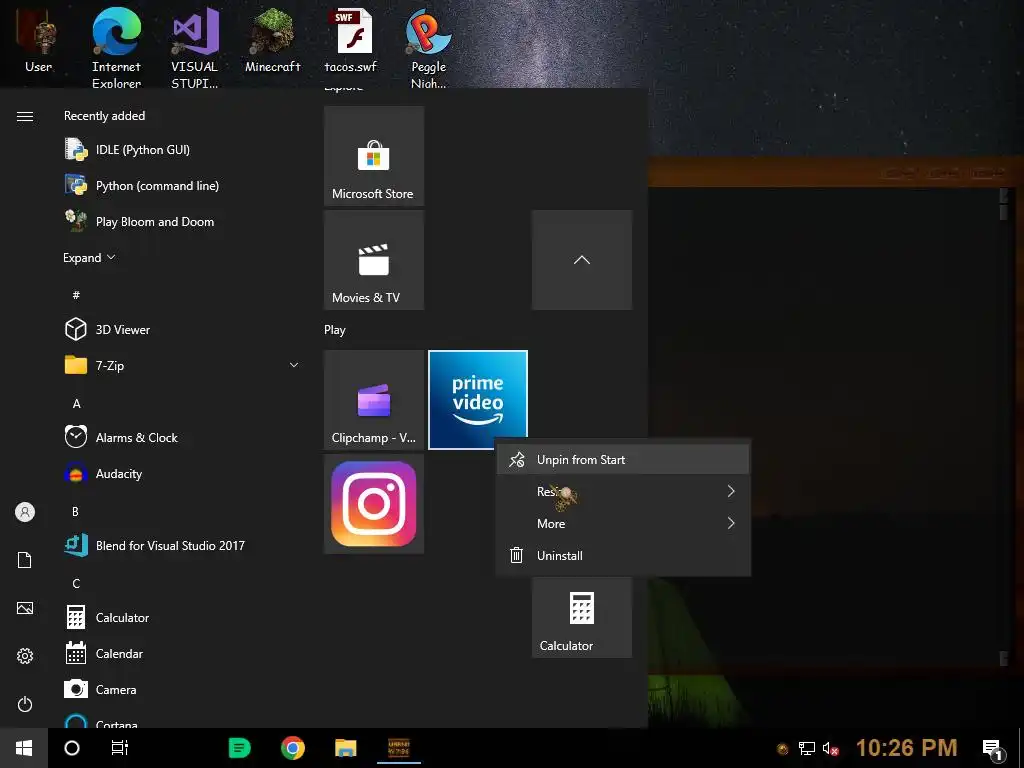
Task: Open Documents from Start sidebar
Action: point(25,560)
